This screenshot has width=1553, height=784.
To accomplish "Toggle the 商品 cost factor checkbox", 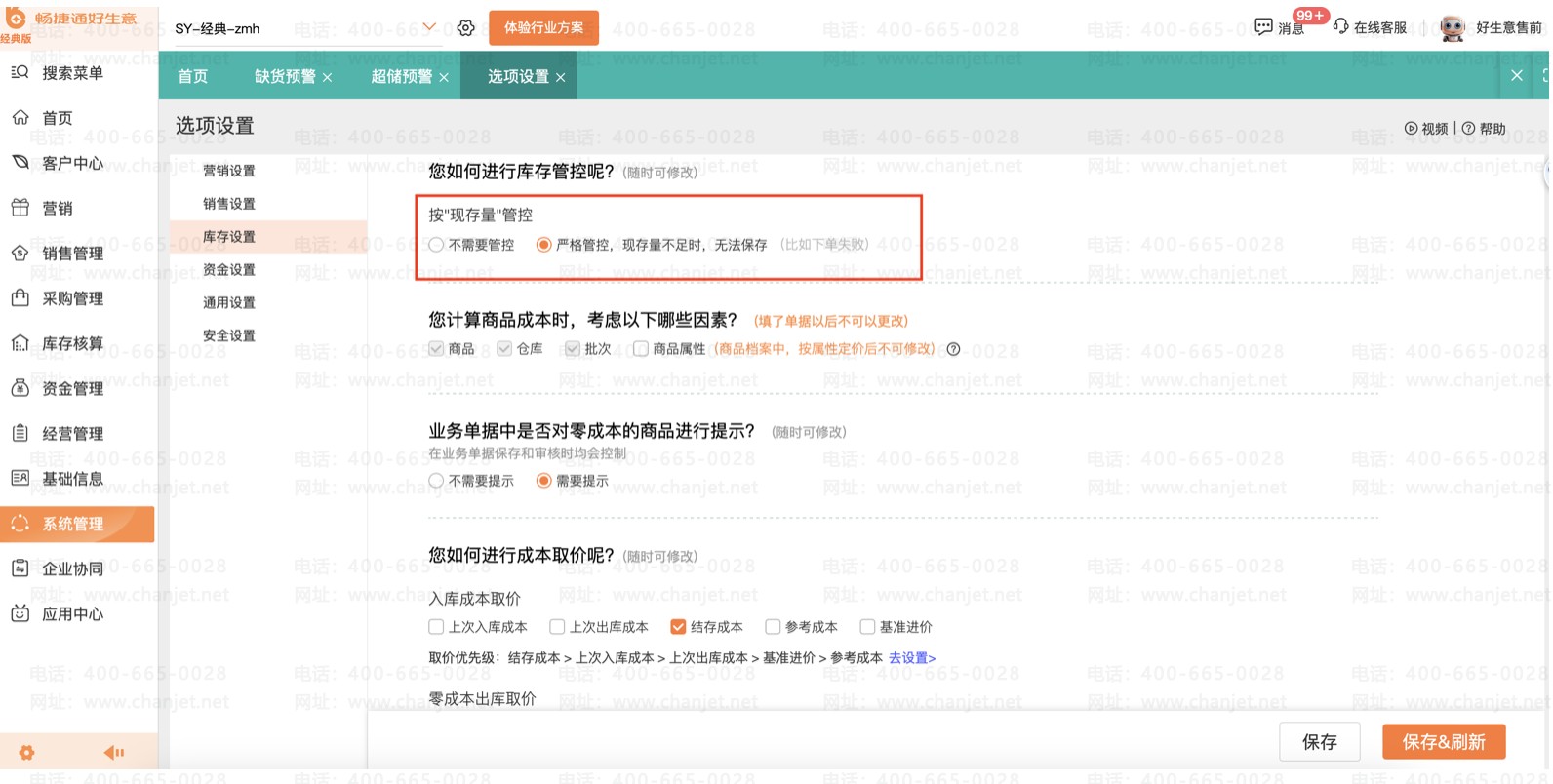I will click(x=436, y=349).
